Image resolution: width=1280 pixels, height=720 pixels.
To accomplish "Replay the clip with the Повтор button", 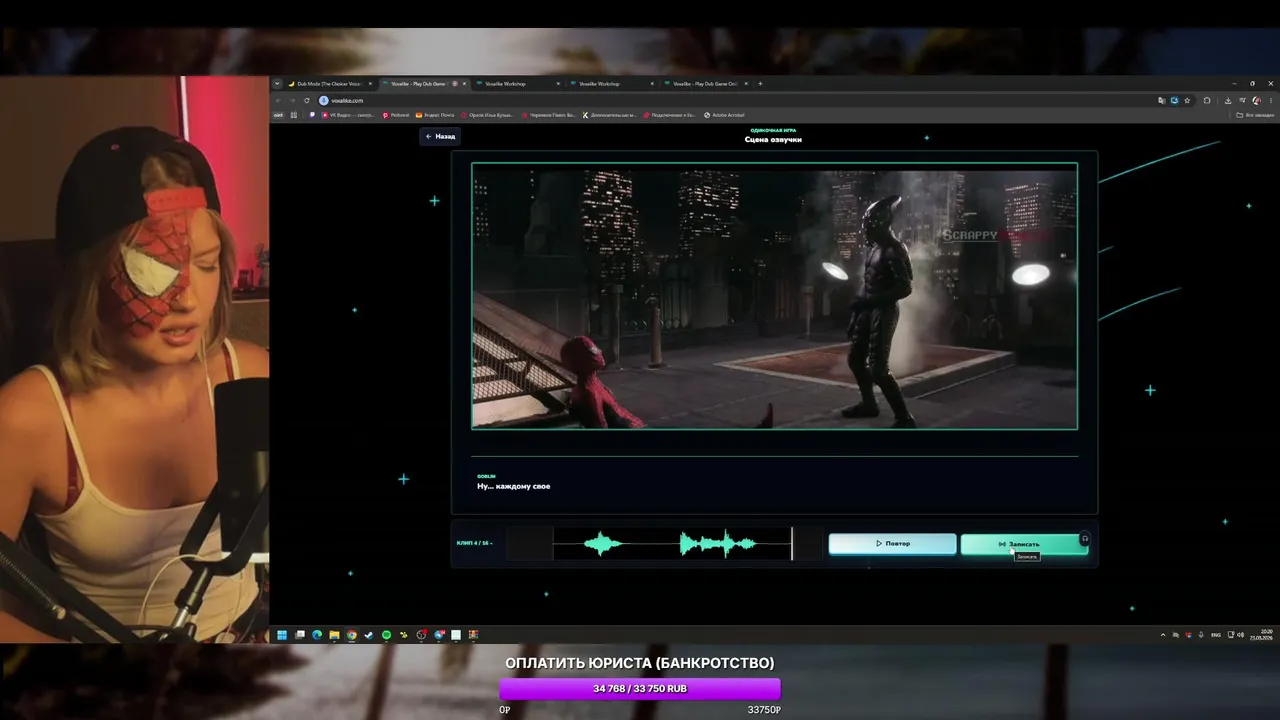I will tap(892, 544).
